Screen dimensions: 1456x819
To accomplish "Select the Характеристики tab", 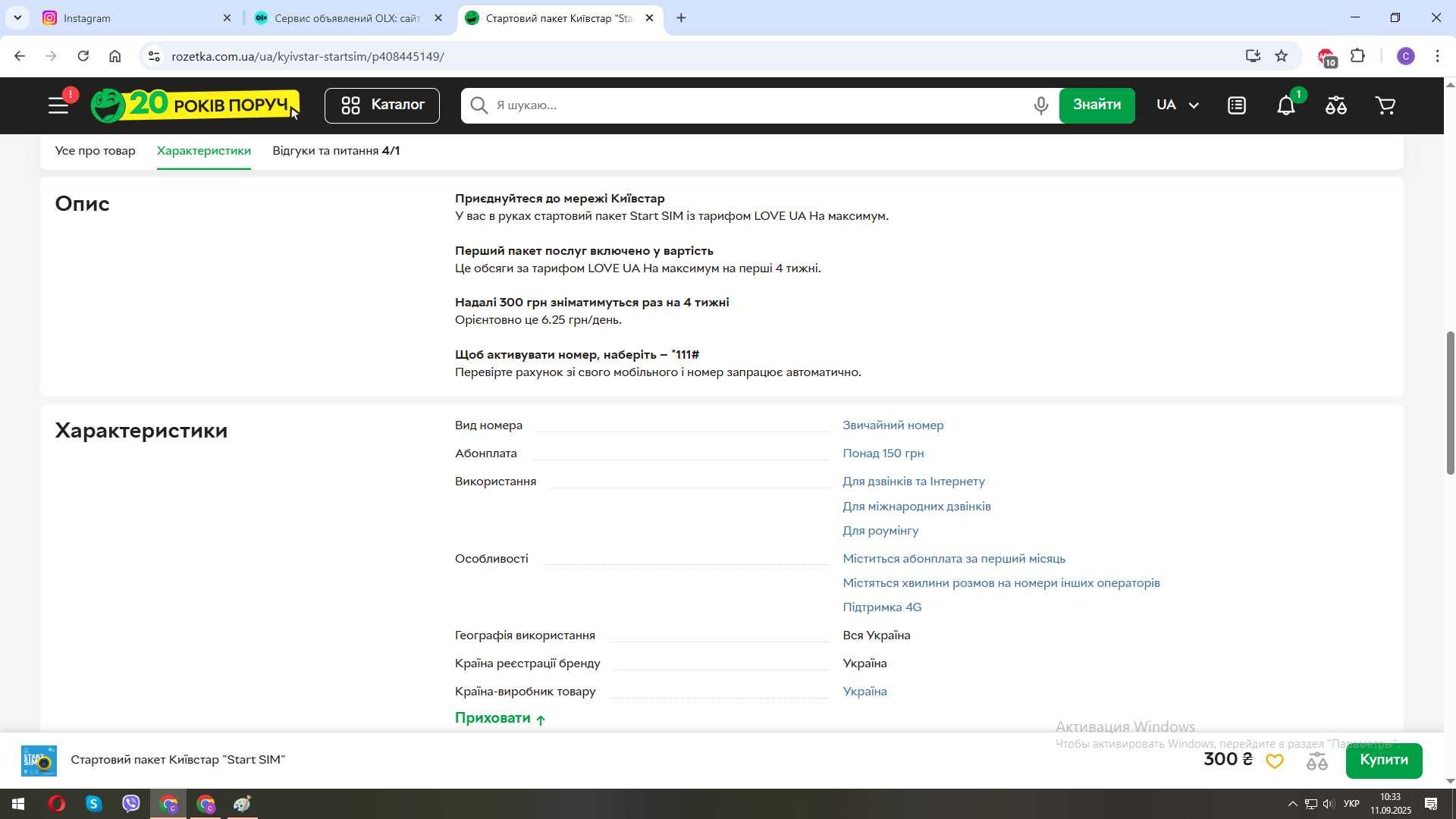I will (x=203, y=151).
